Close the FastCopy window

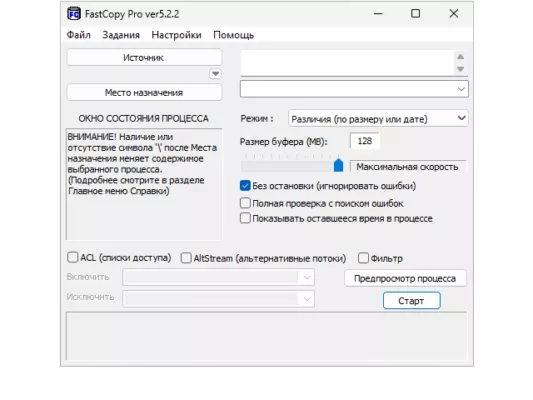[453, 14]
